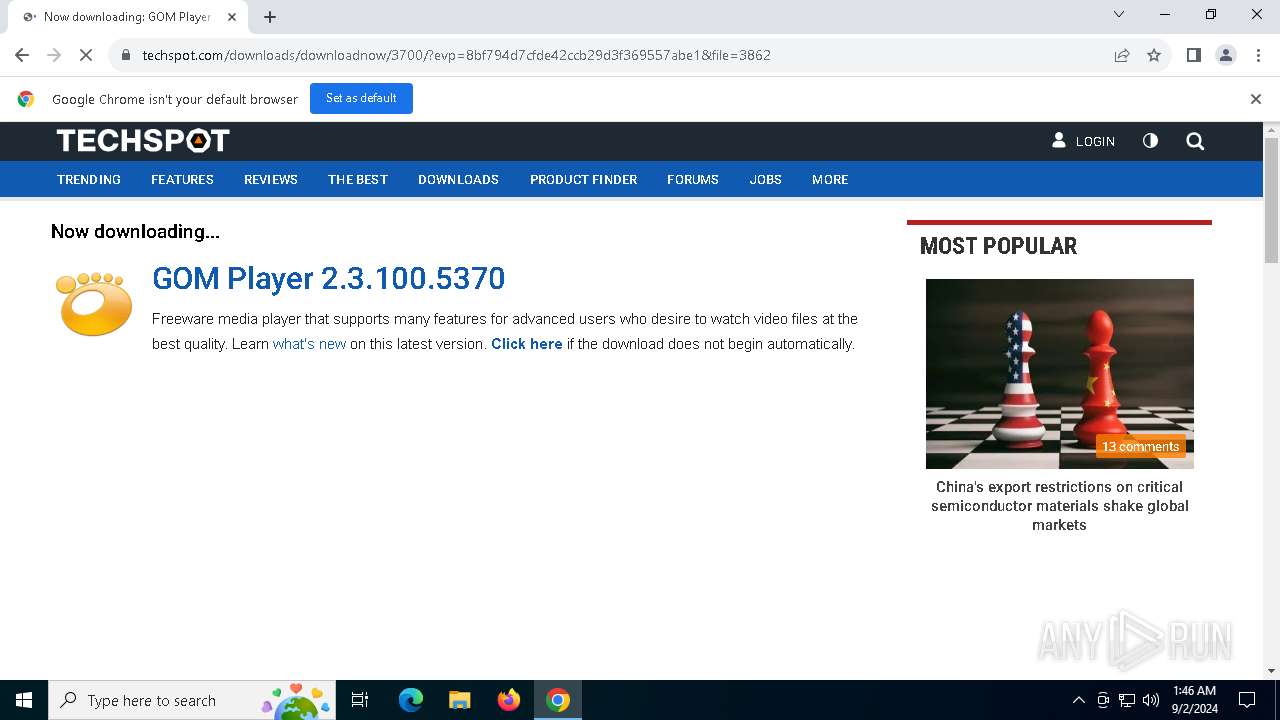Click the forward navigation arrow
This screenshot has width=1280, height=720.
click(x=54, y=55)
